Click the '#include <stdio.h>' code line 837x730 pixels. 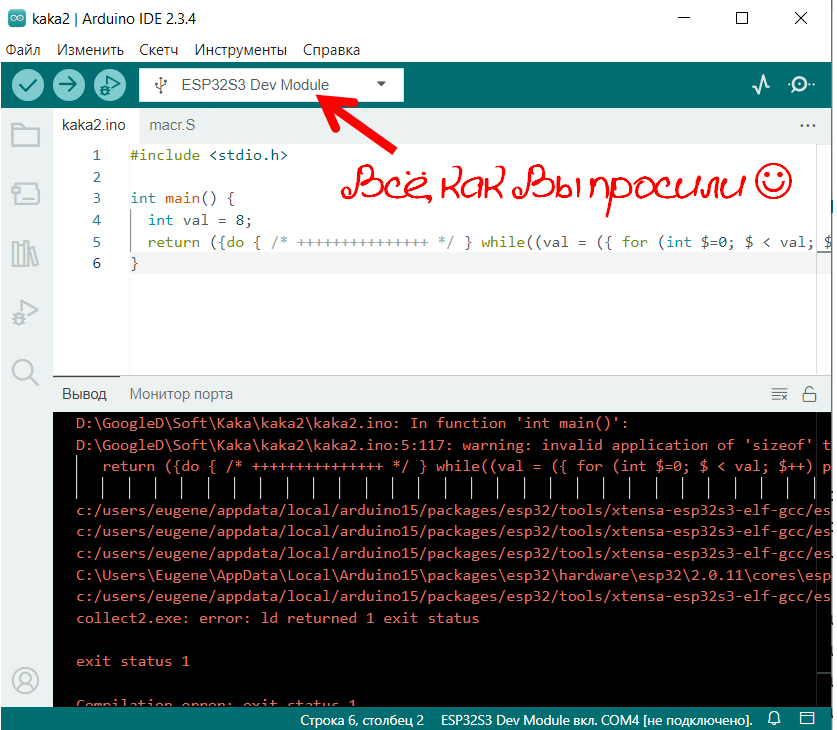pyautogui.click(x=209, y=155)
